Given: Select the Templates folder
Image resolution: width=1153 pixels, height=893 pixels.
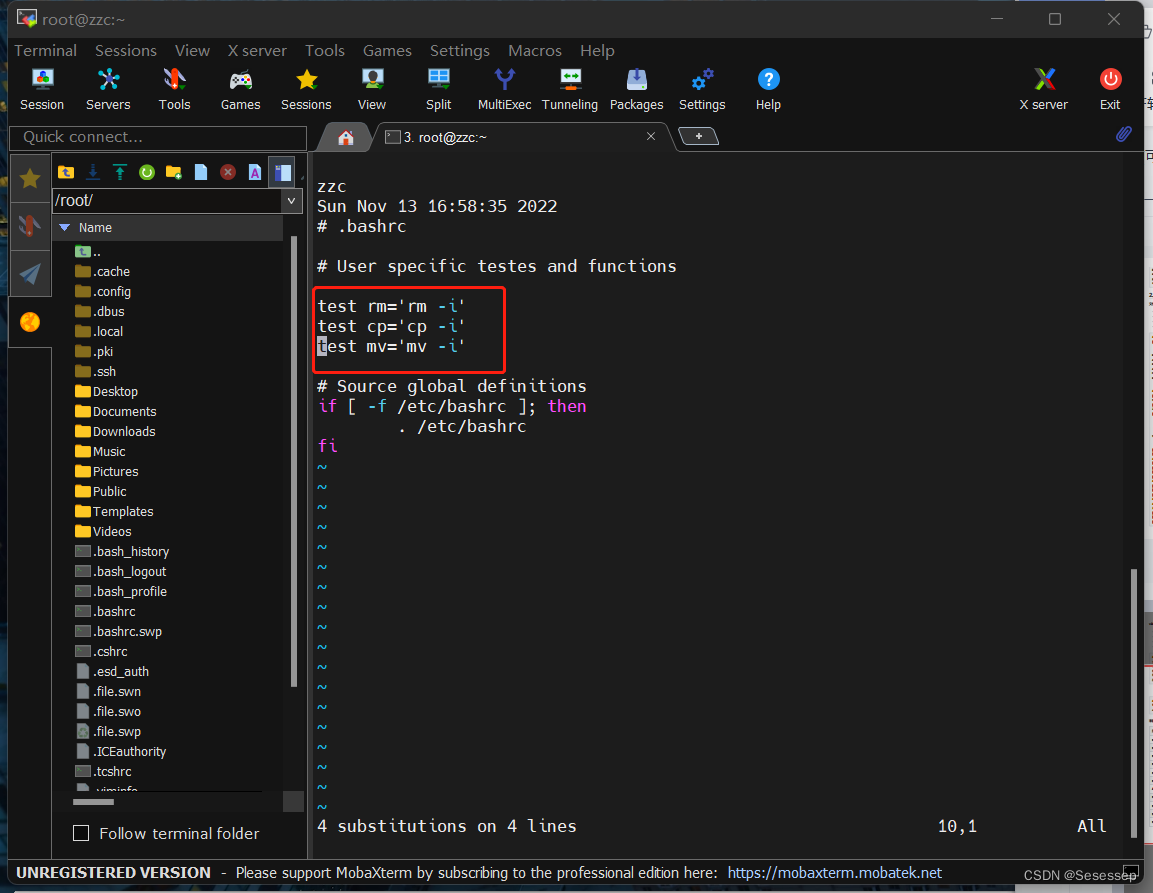Looking at the screenshot, I should tap(115, 511).
